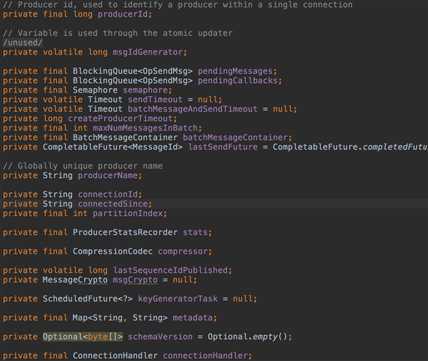Click the 'Globally unique producer name' comment
The height and width of the screenshot is (361, 428).
83,166
